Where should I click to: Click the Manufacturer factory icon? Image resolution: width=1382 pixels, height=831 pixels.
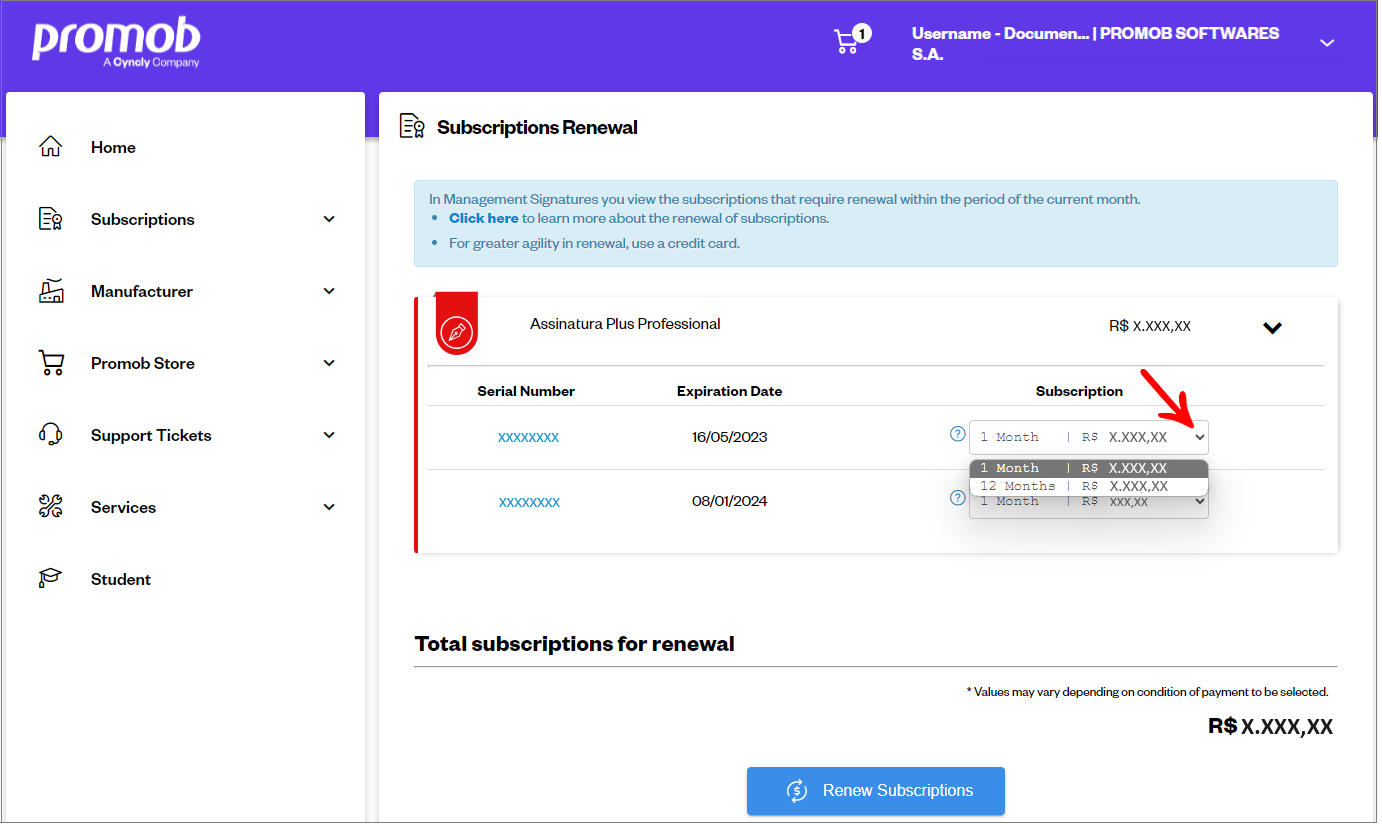pos(51,291)
